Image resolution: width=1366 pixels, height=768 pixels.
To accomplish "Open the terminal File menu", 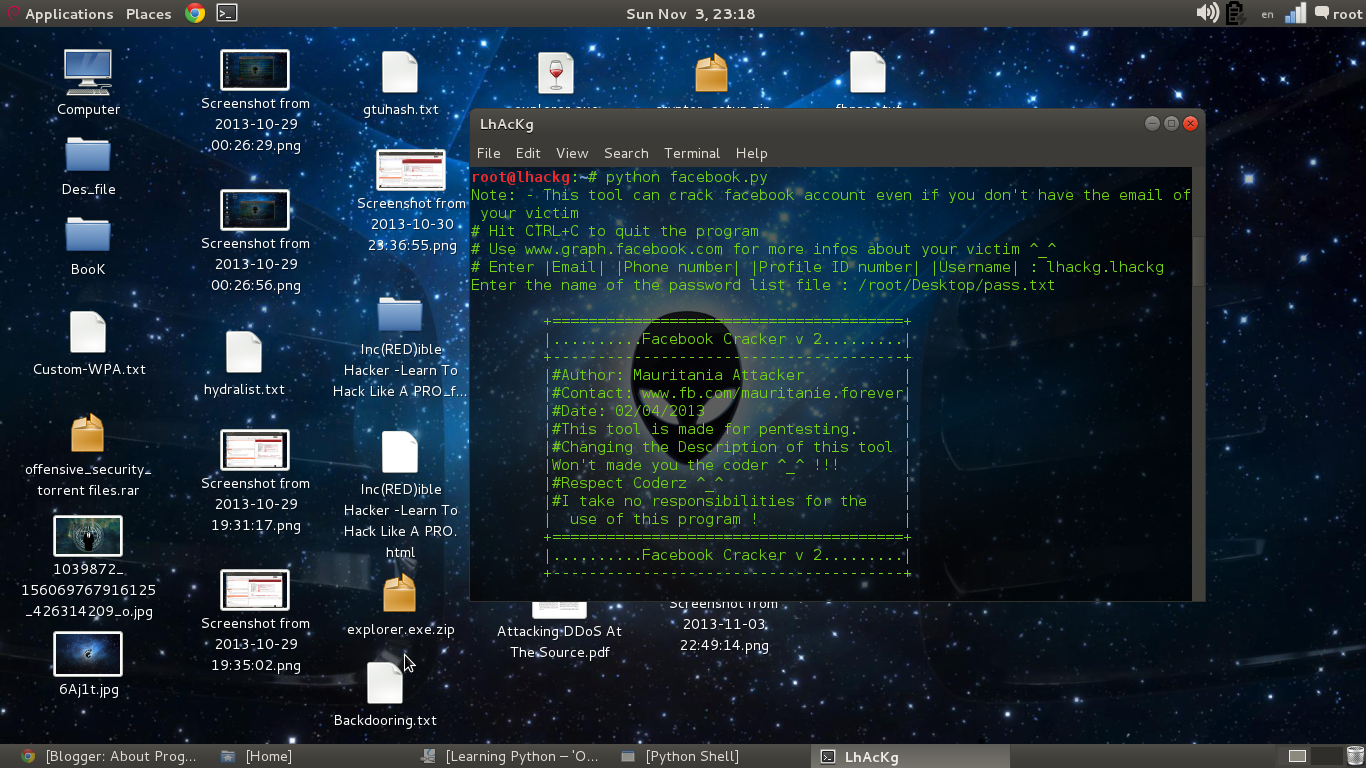I will click(x=488, y=153).
